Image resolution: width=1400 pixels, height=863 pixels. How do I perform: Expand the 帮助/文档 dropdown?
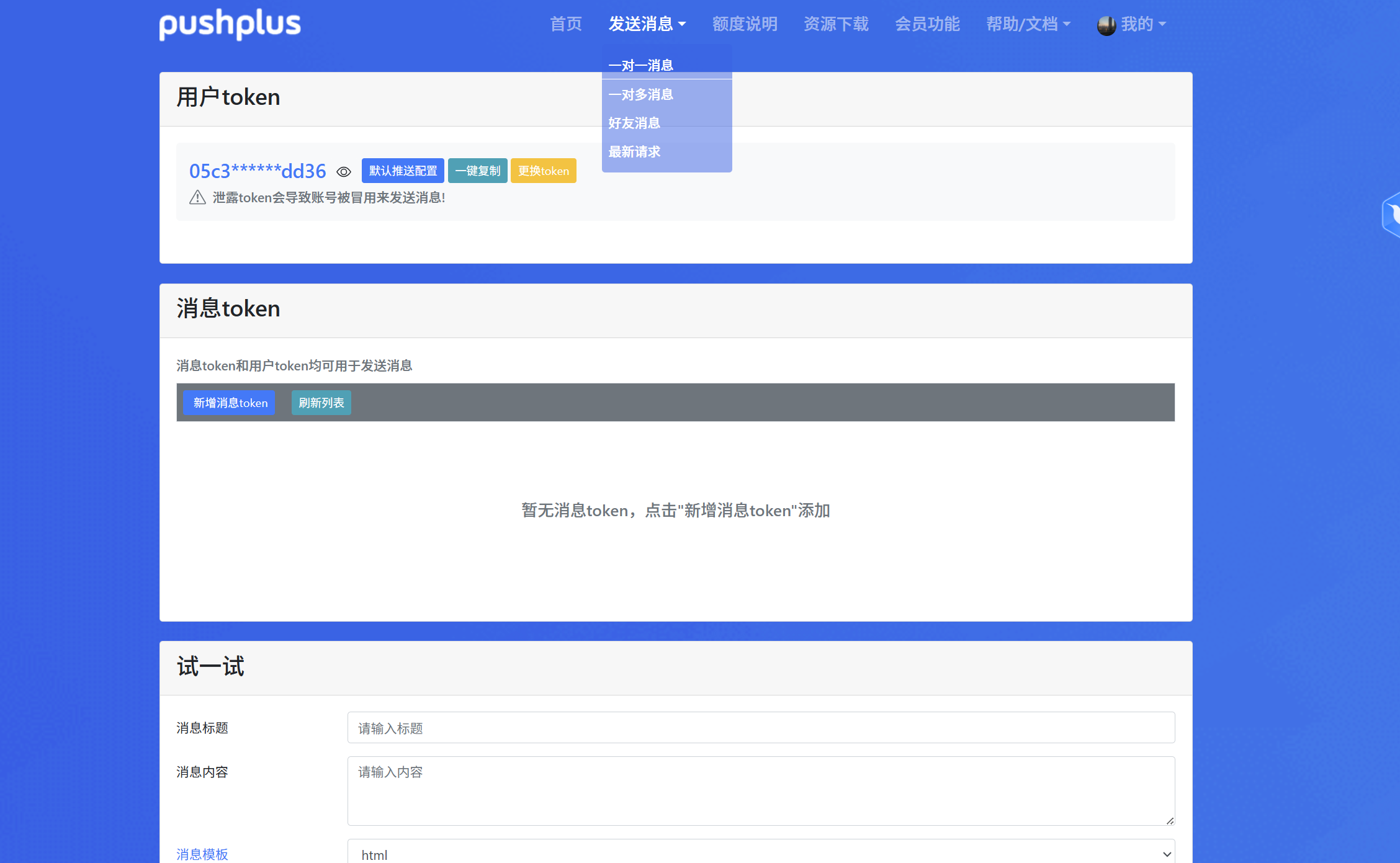pyautogui.click(x=1028, y=24)
